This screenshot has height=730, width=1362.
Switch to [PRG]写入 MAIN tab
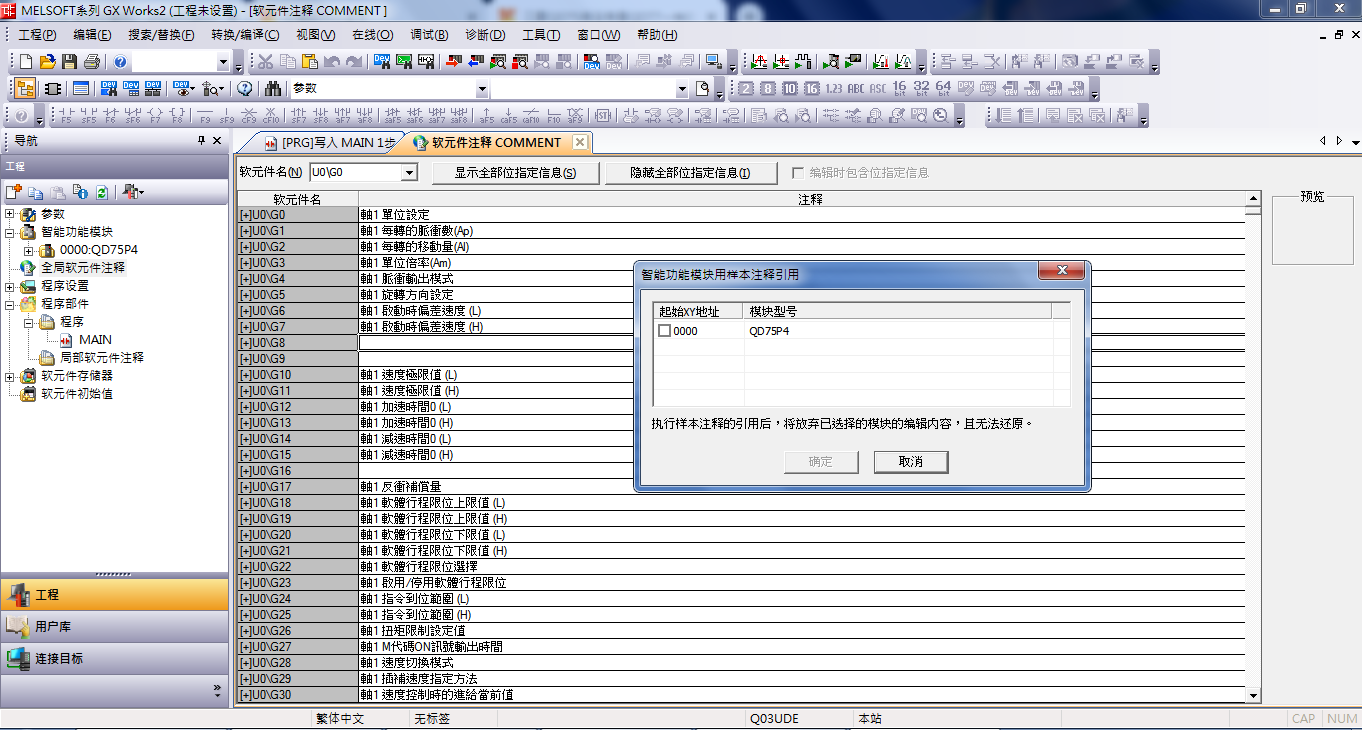coord(330,143)
